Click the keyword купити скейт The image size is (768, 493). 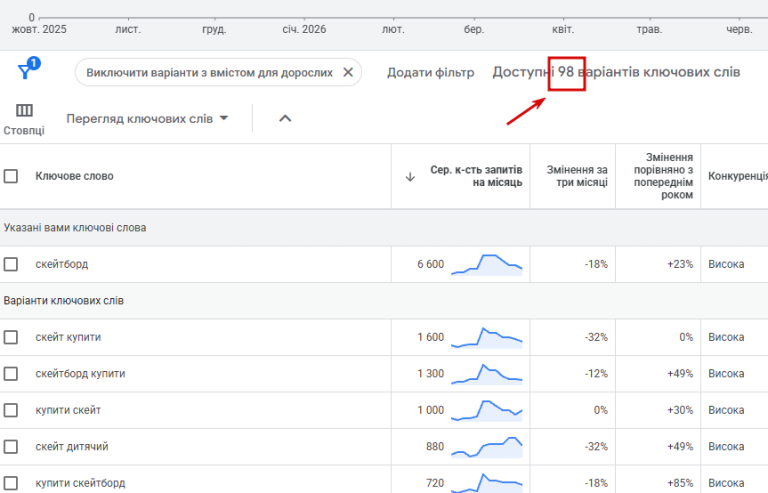pyautogui.click(x=68, y=410)
